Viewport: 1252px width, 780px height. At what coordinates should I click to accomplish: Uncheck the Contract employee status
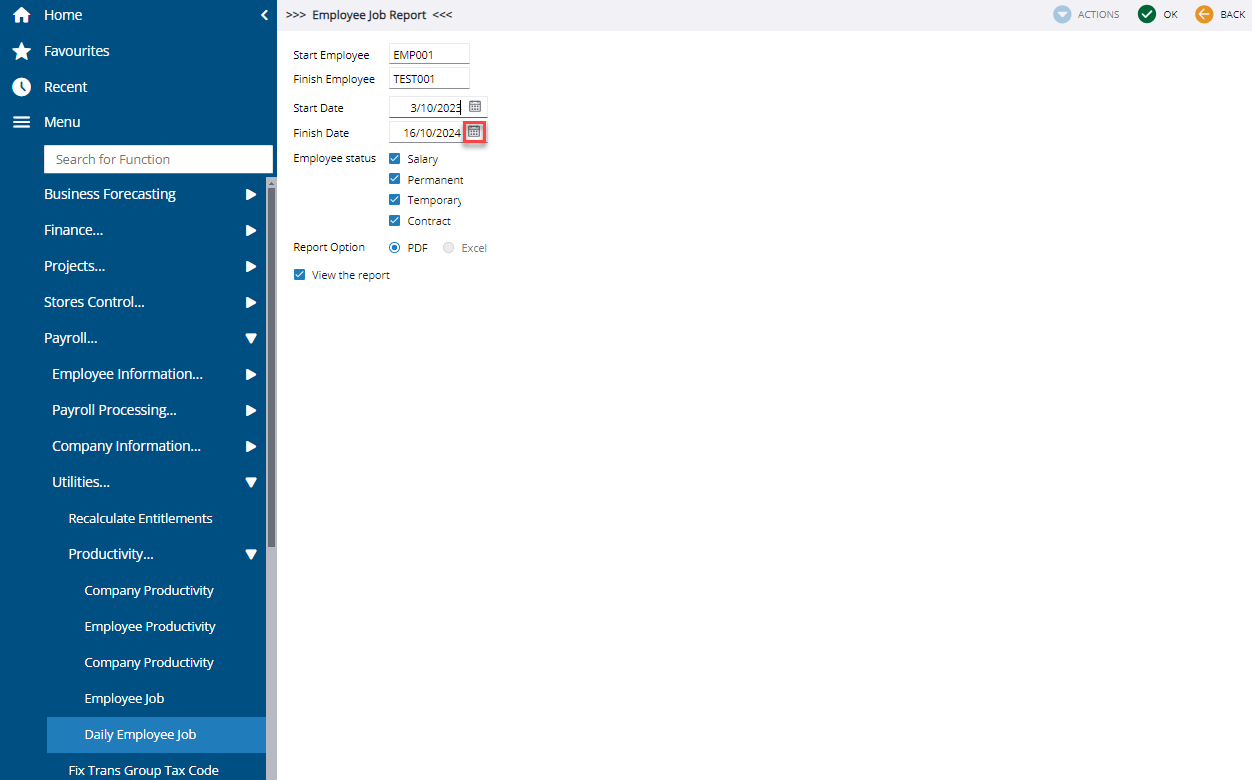[x=394, y=220]
